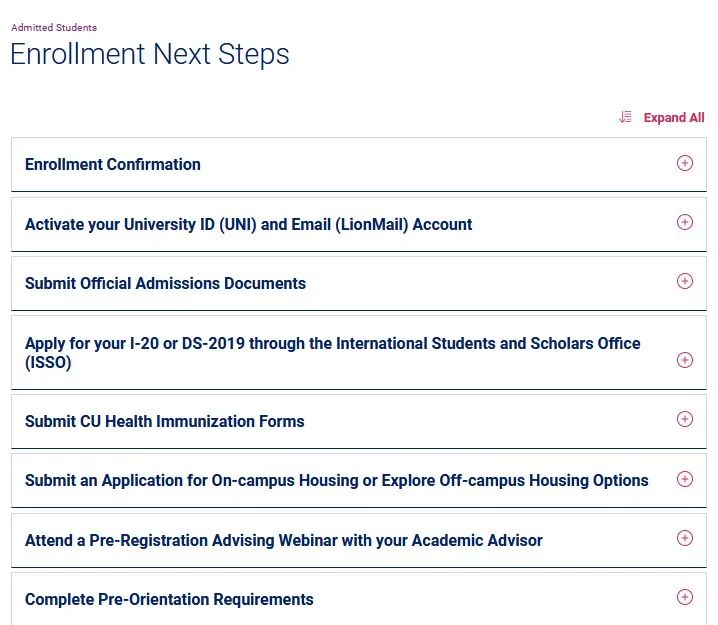Open the Admitted Students breadcrumb link
Image resolution: width=718 pixels, height=625 pixels.
point(54,27)
